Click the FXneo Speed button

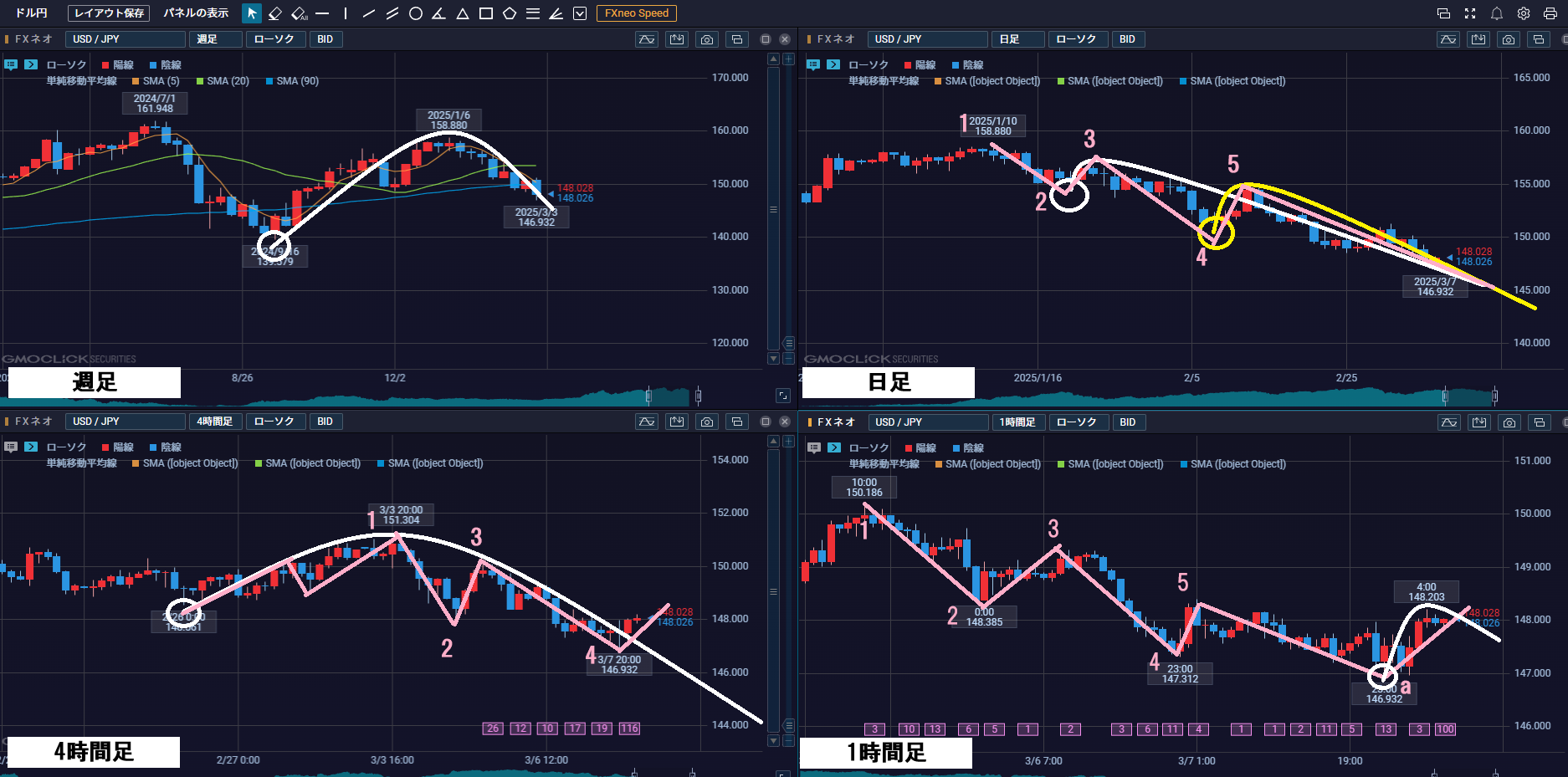(x=636, y=13)
